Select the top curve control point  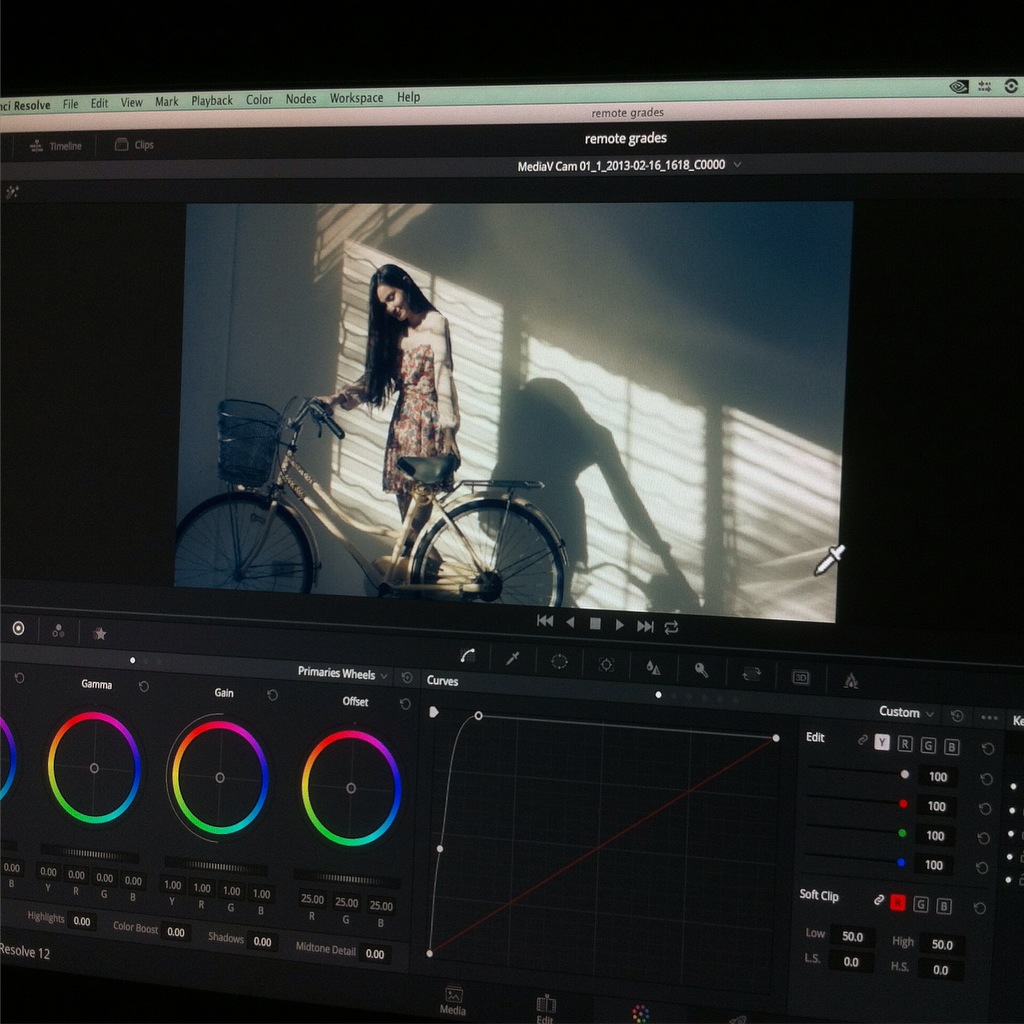coord(478,716)
